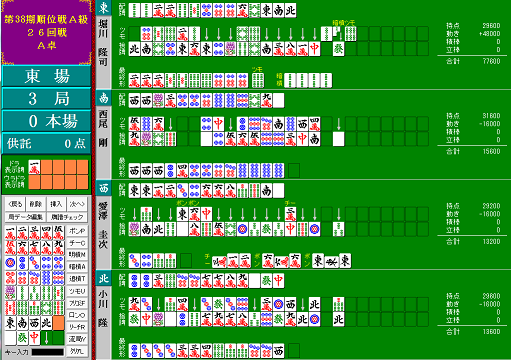Click the チー C button

(x=77, y=243)
